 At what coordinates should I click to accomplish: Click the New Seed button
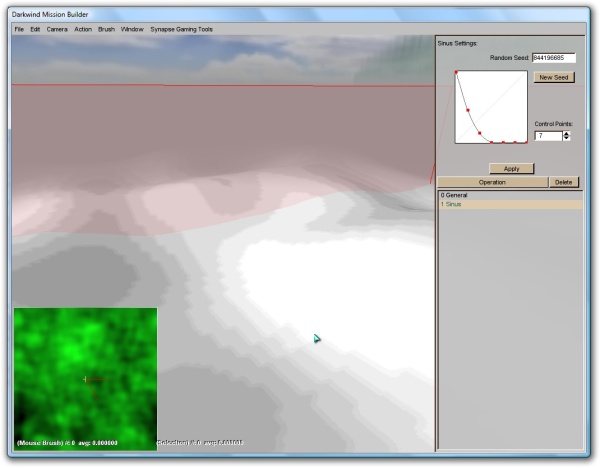(x=553, y=77)
